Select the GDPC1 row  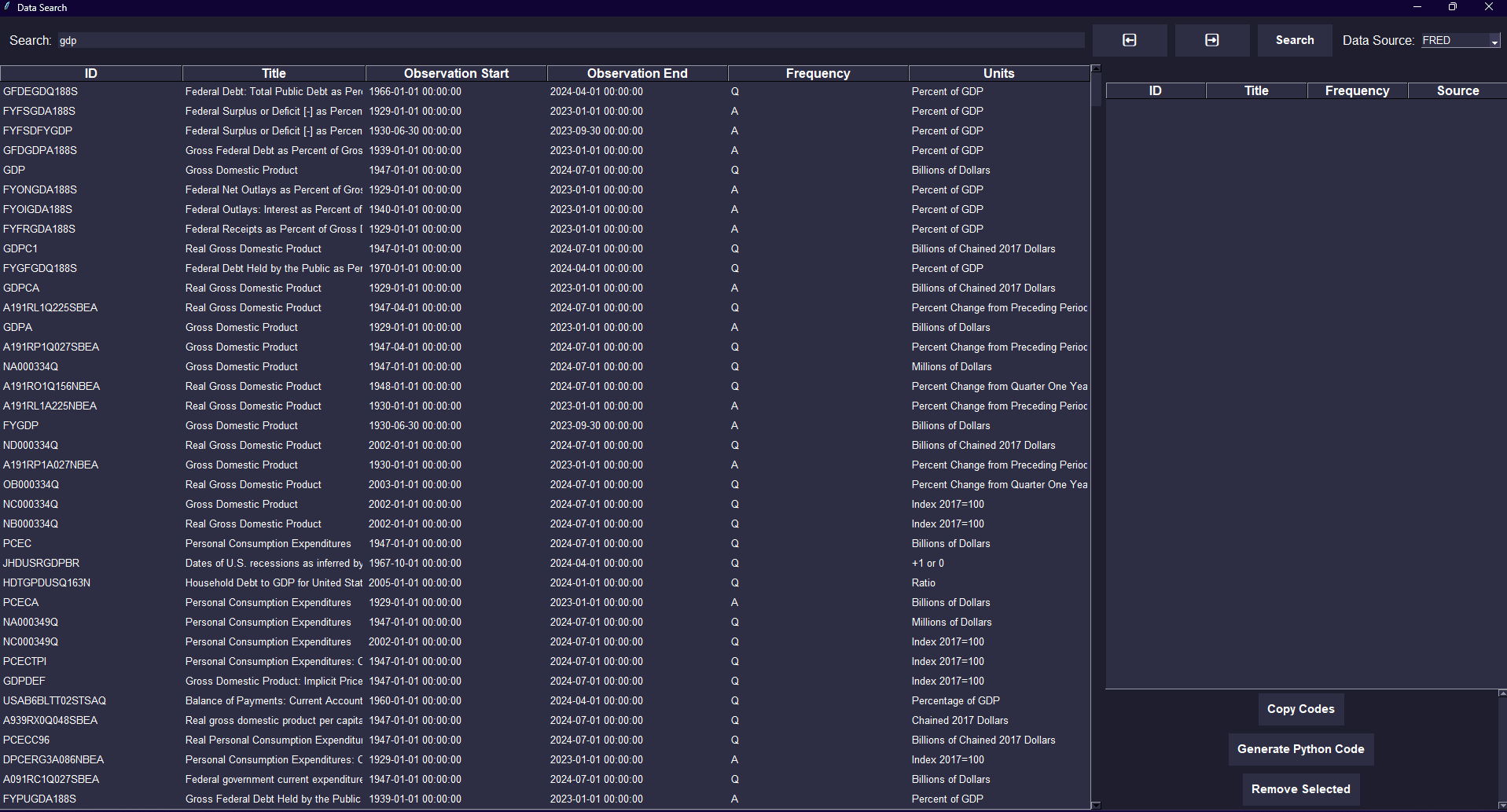[545, 249]
